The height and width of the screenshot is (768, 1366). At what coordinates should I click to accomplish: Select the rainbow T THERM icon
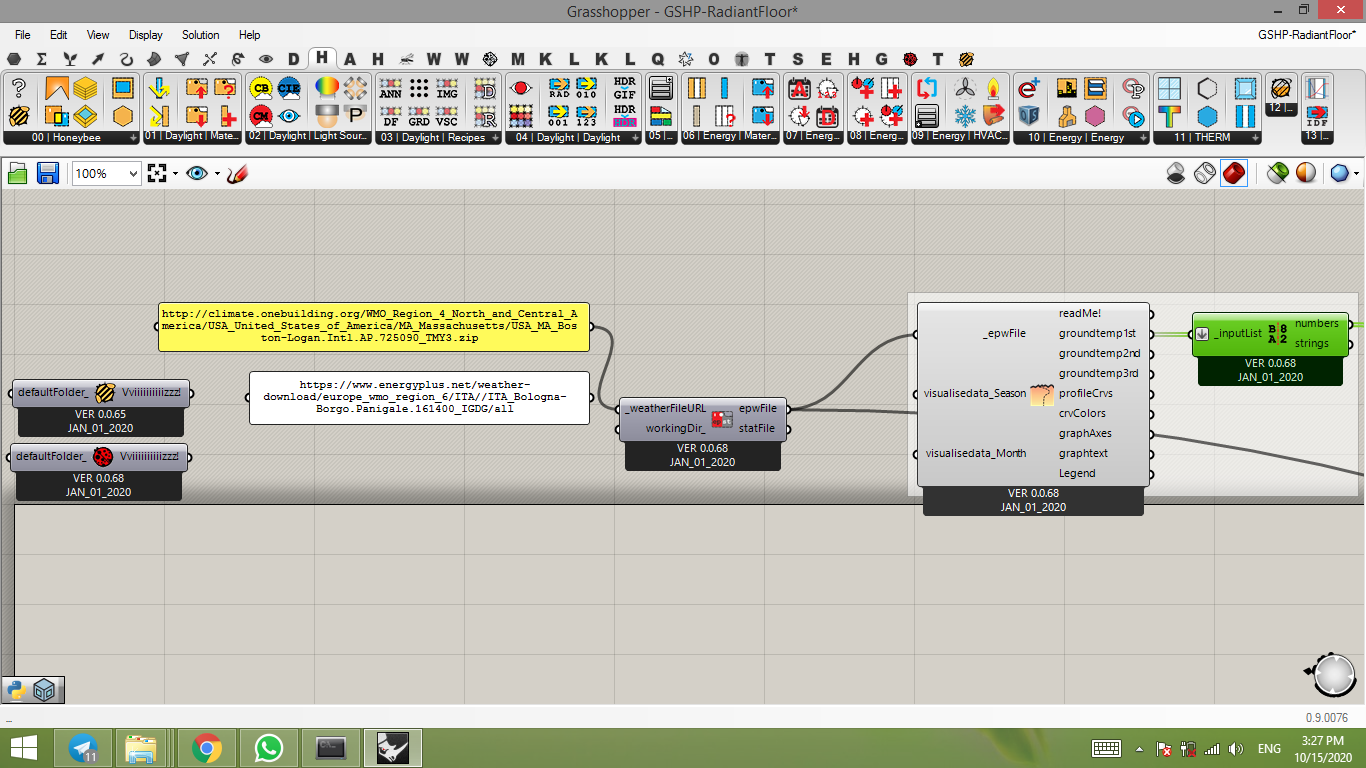[1169, 115]
